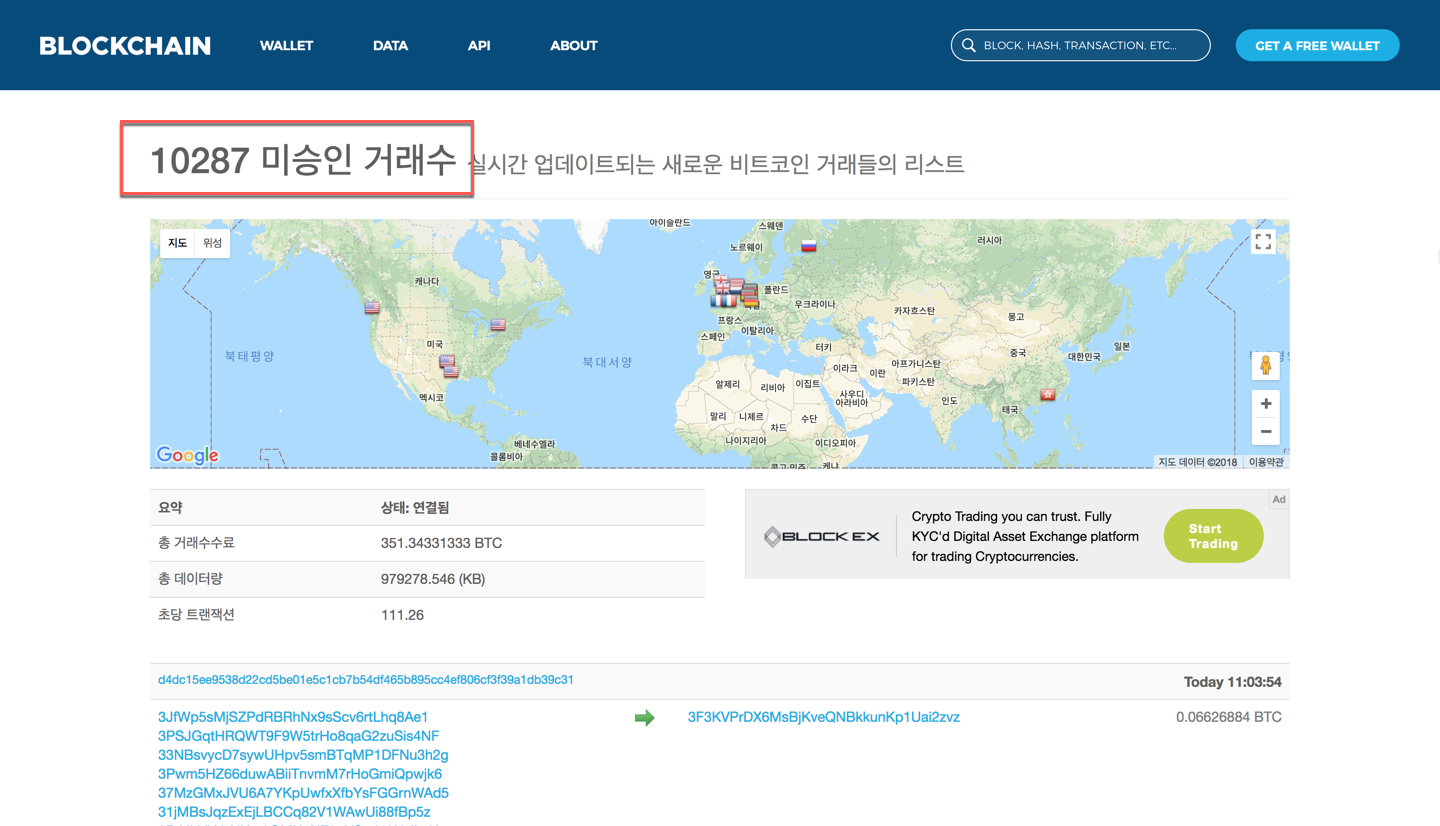This screenshot has width=1440, height=826.
Task: Select the Street View pegman icon
Action: [x=1265, y=365]
